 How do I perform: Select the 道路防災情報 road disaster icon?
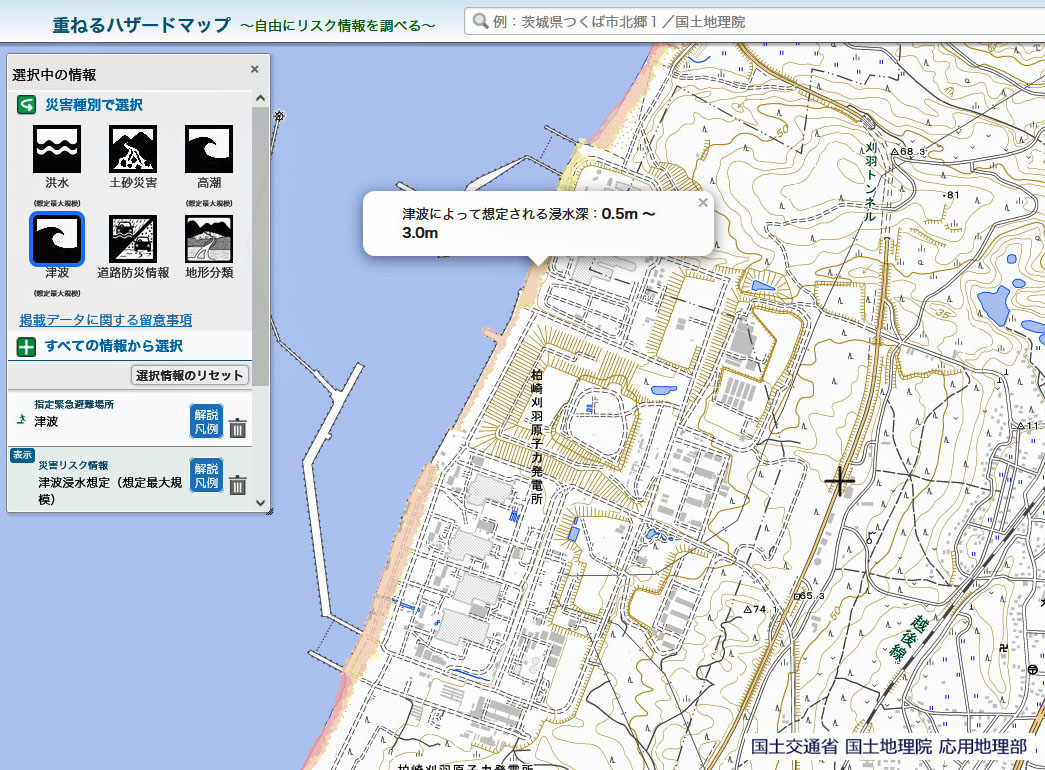(133, 239)
